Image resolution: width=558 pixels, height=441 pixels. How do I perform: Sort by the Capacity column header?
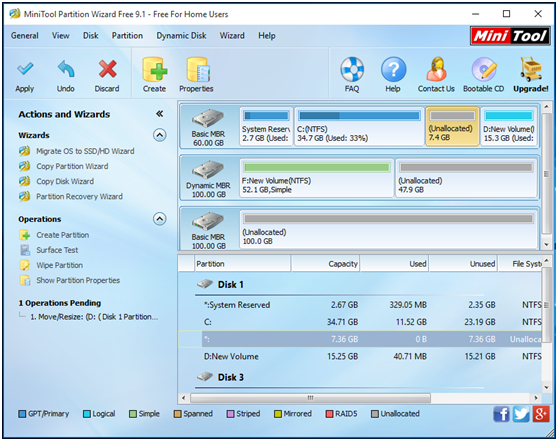(x=325, y=264)
